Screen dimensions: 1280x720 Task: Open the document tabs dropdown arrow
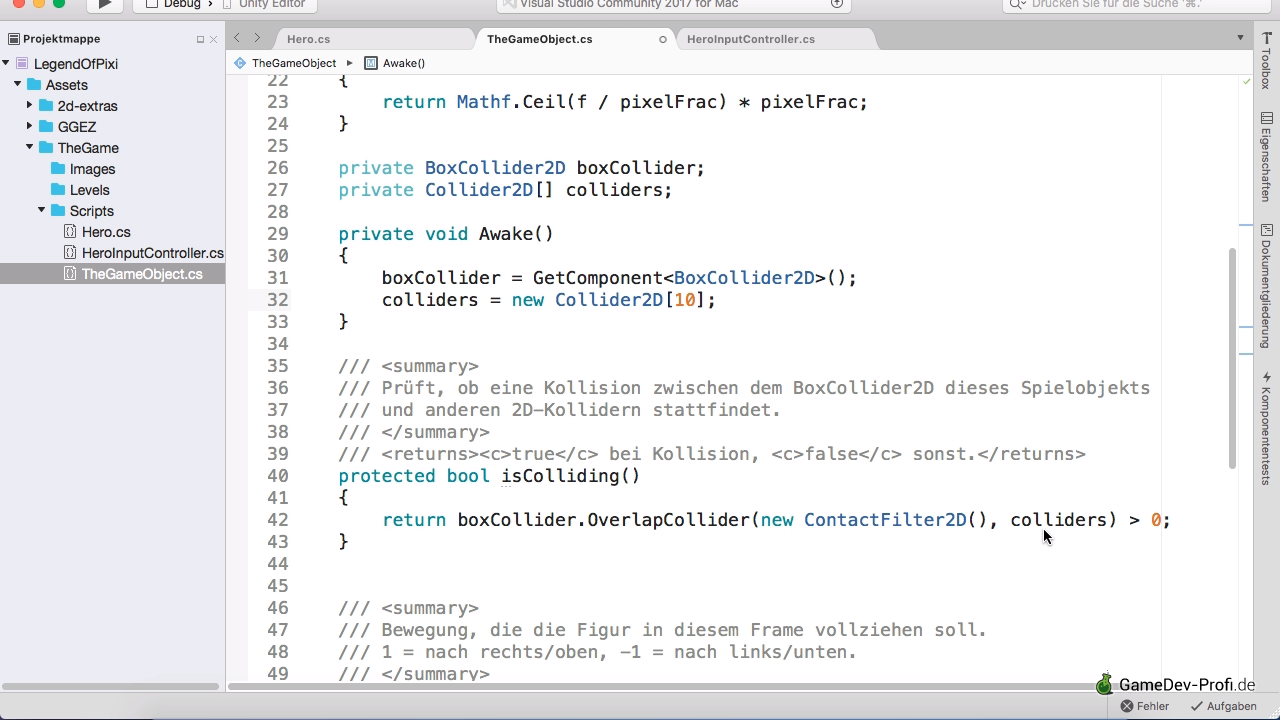1241,38
